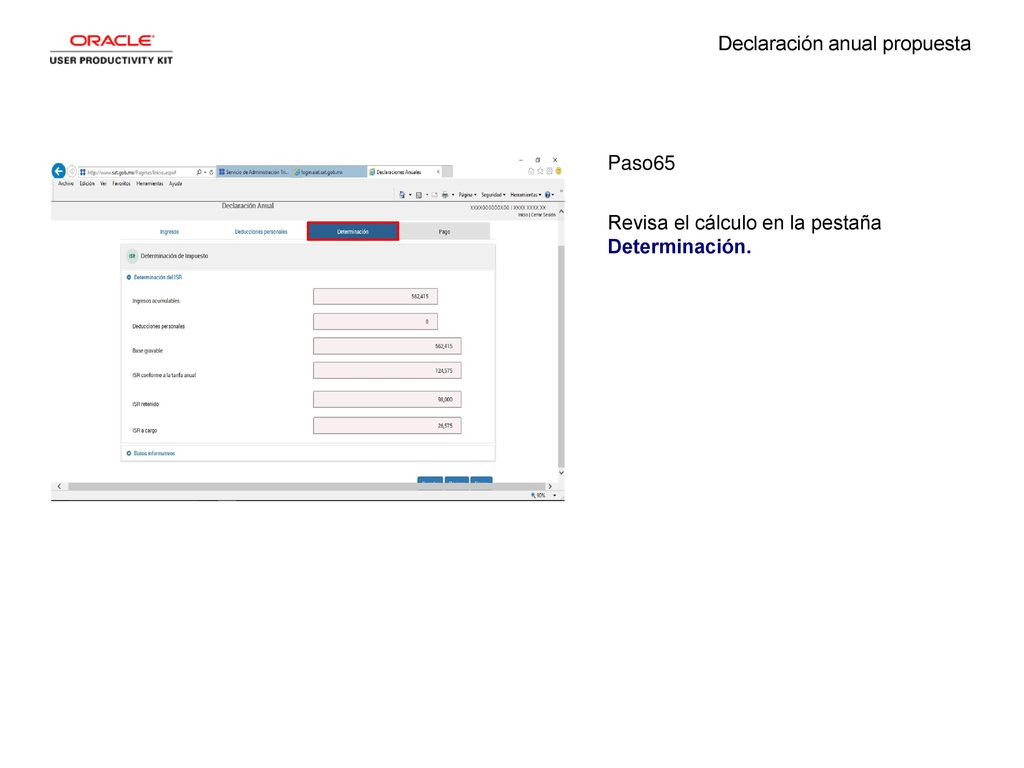The width and height of the screenshot is (1024, 768).
Task: Open the Seguridad dropdown menu
Action: click(x=493, y=195)
